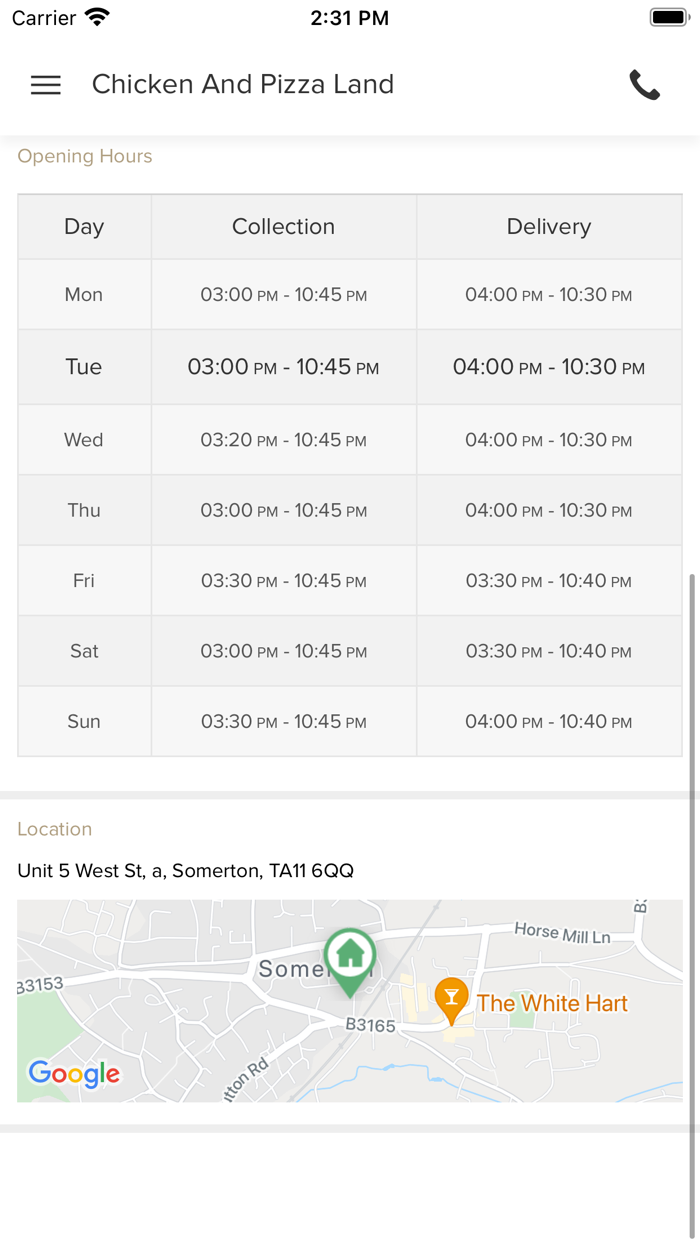Tap the battery status icon
Viewport: 700px width, 1244px height.
(x=667, y=17)
